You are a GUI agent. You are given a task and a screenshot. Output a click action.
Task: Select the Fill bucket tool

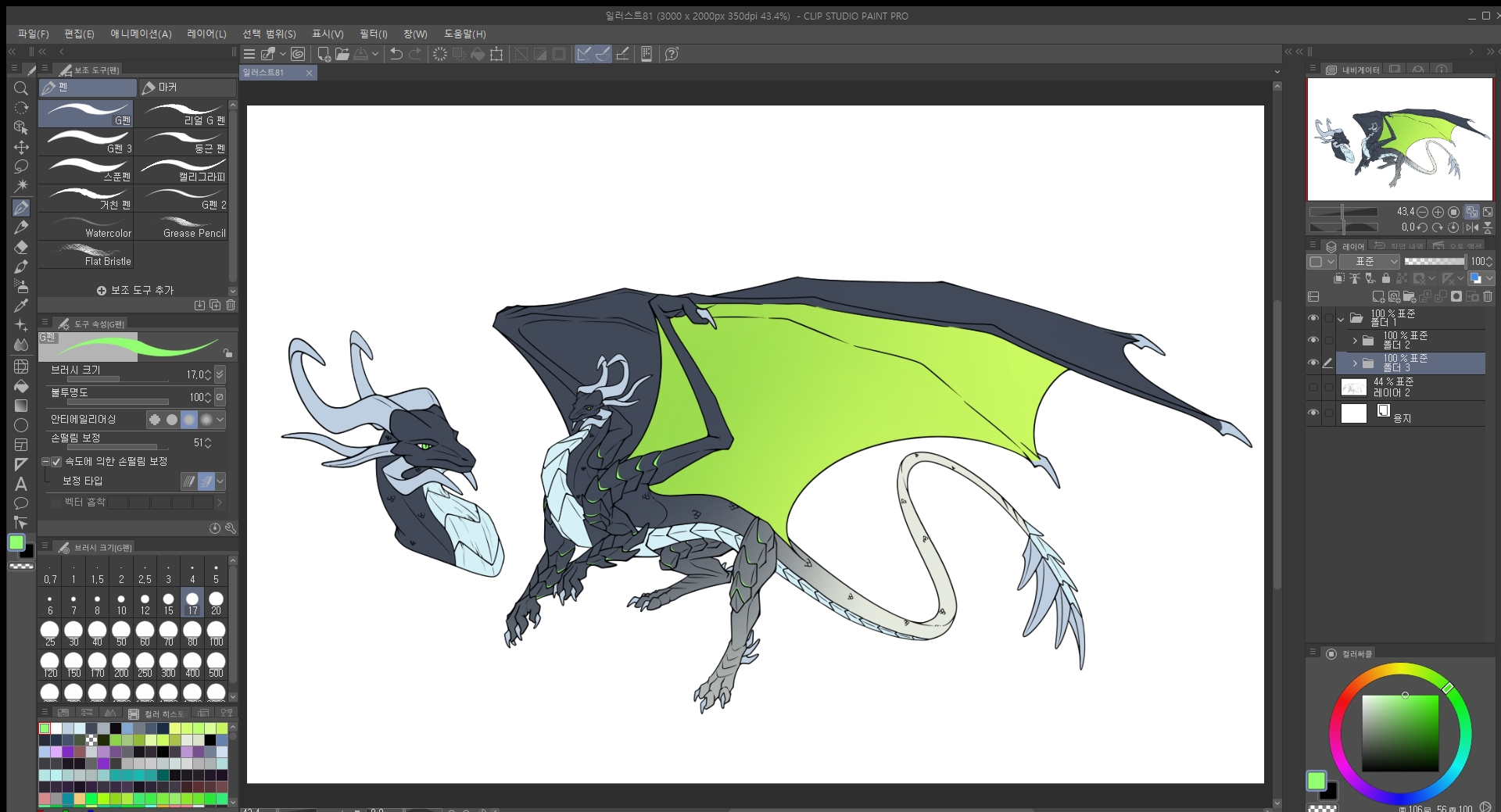21,386
